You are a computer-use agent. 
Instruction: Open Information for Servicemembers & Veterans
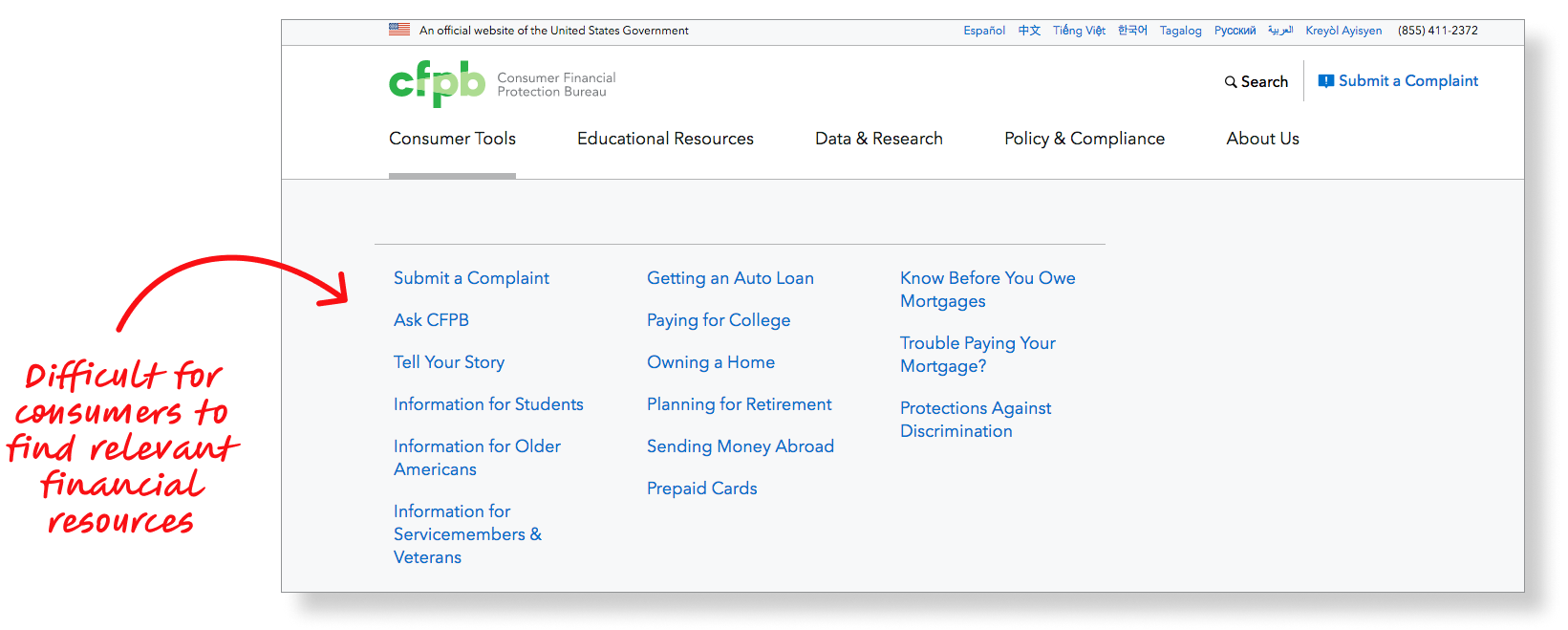[467, 534]
